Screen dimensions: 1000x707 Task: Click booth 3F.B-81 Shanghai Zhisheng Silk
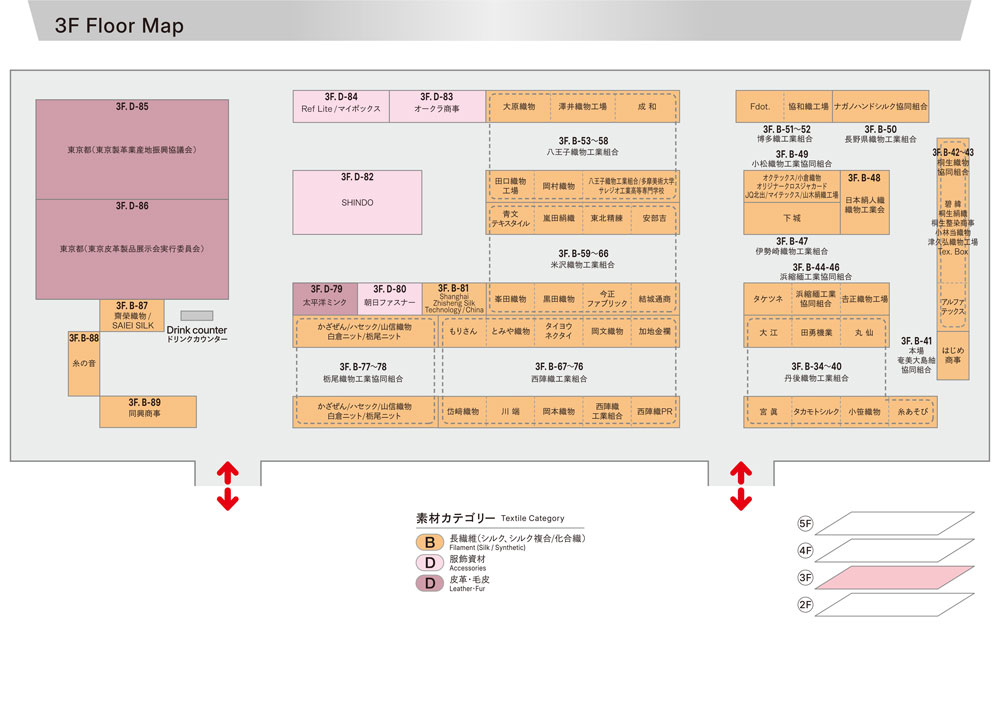[454, 299]
